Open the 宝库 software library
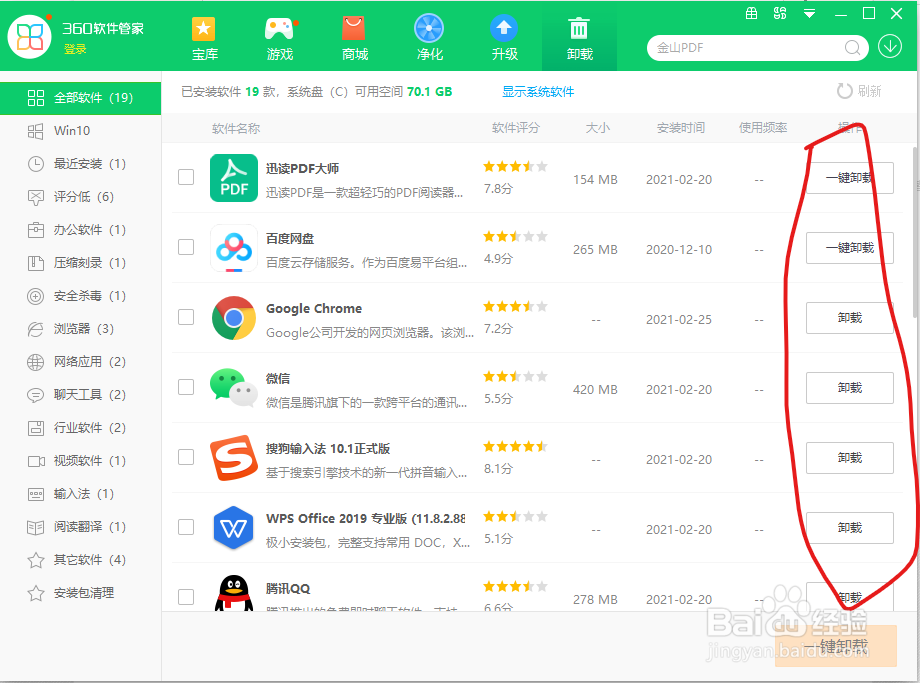The width and height of the screenshot is (921, 683). pyautogui.click(x=204, y=37)
